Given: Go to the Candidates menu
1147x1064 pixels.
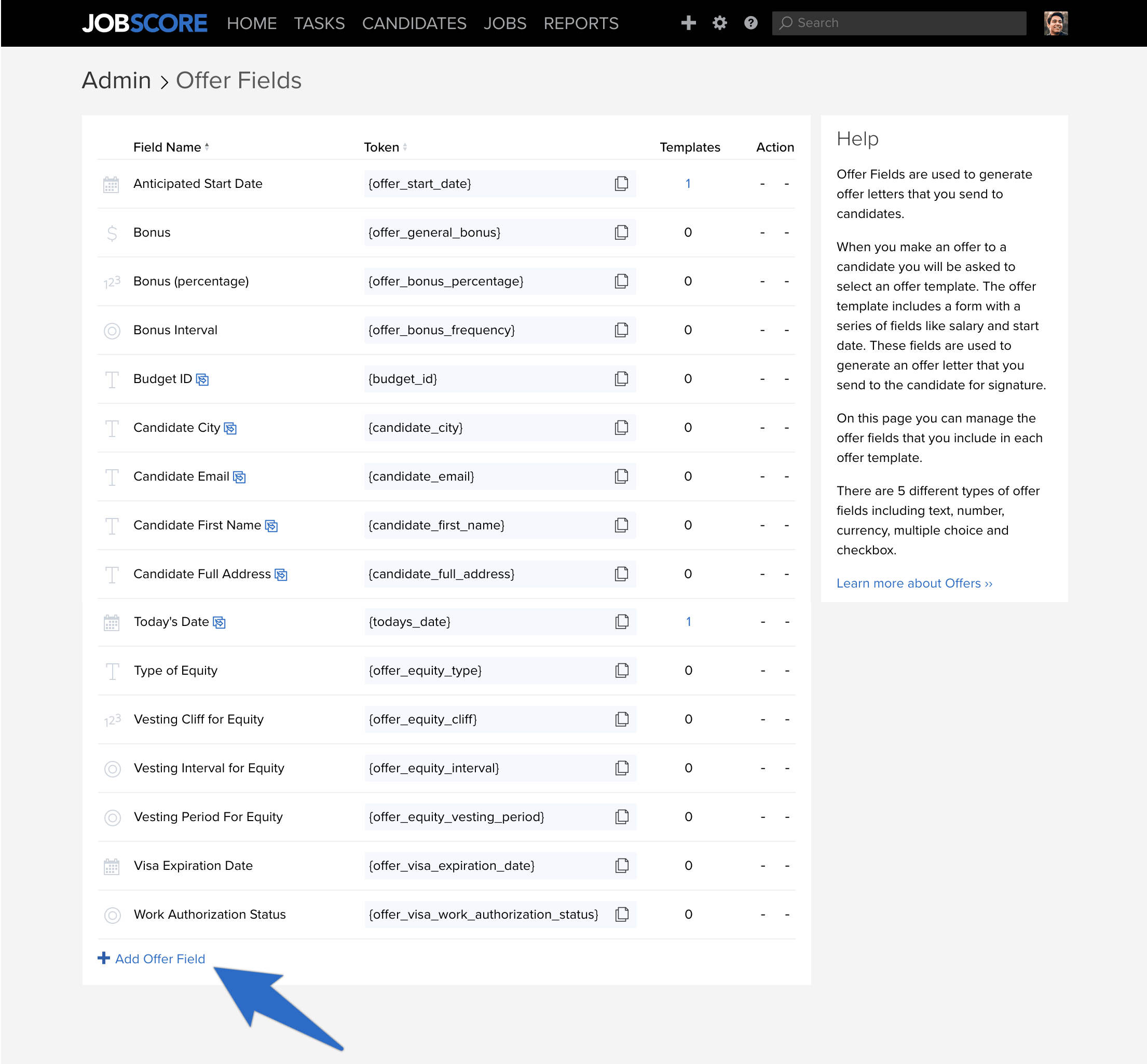Looking at the screenshot, I should [x=414, y=23].
